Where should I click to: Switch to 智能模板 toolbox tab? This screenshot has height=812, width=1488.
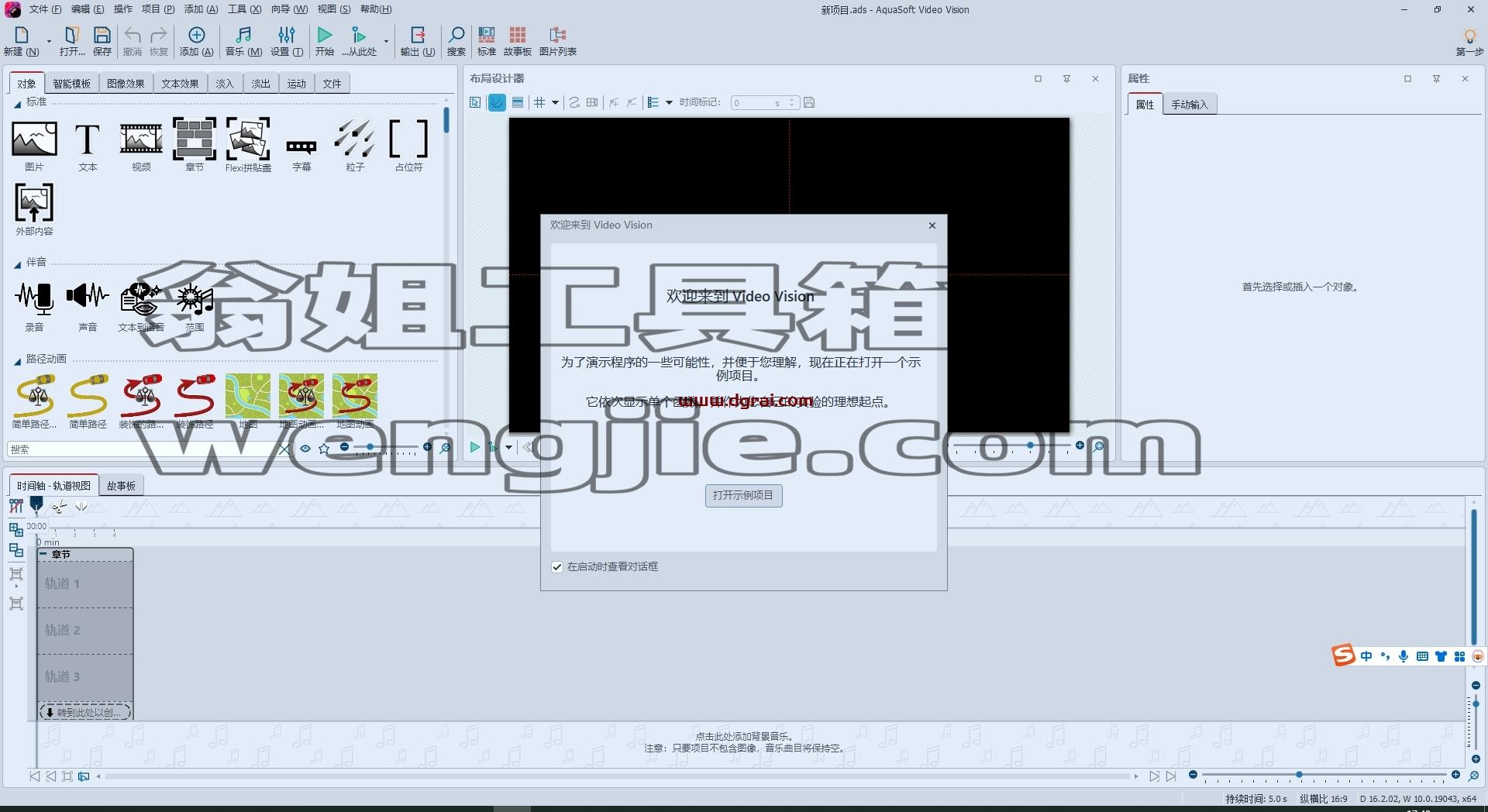pyautogui.click(x=71, y=84)
